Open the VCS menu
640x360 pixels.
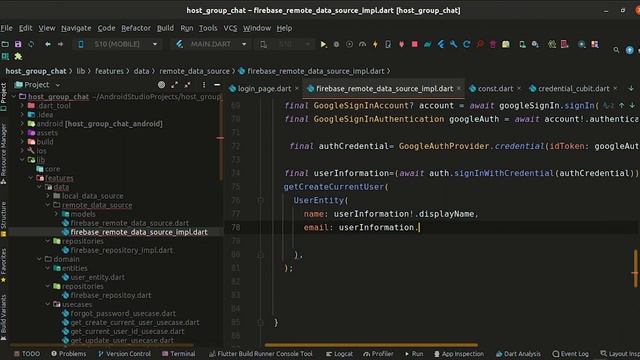pyautogui.click(x=230, y=28)
